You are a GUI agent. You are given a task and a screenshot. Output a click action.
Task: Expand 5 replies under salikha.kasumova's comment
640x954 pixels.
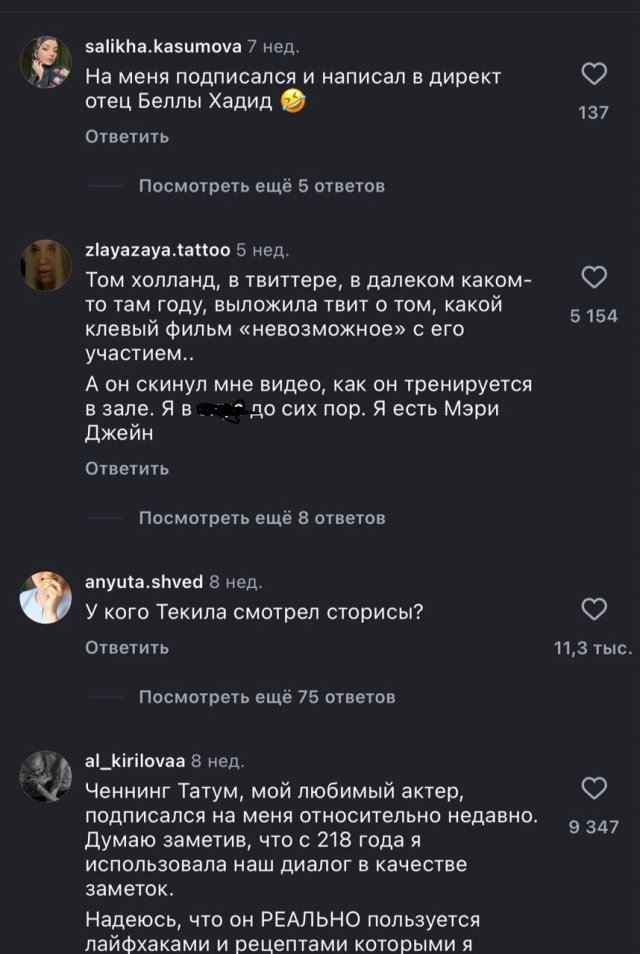264,185
